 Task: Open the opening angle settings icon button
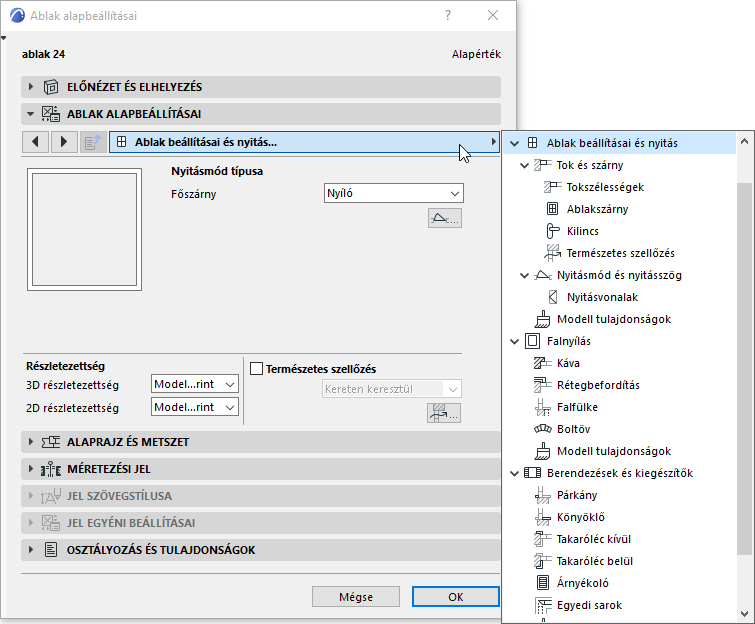pyautogui.click(x=444, y=218)
